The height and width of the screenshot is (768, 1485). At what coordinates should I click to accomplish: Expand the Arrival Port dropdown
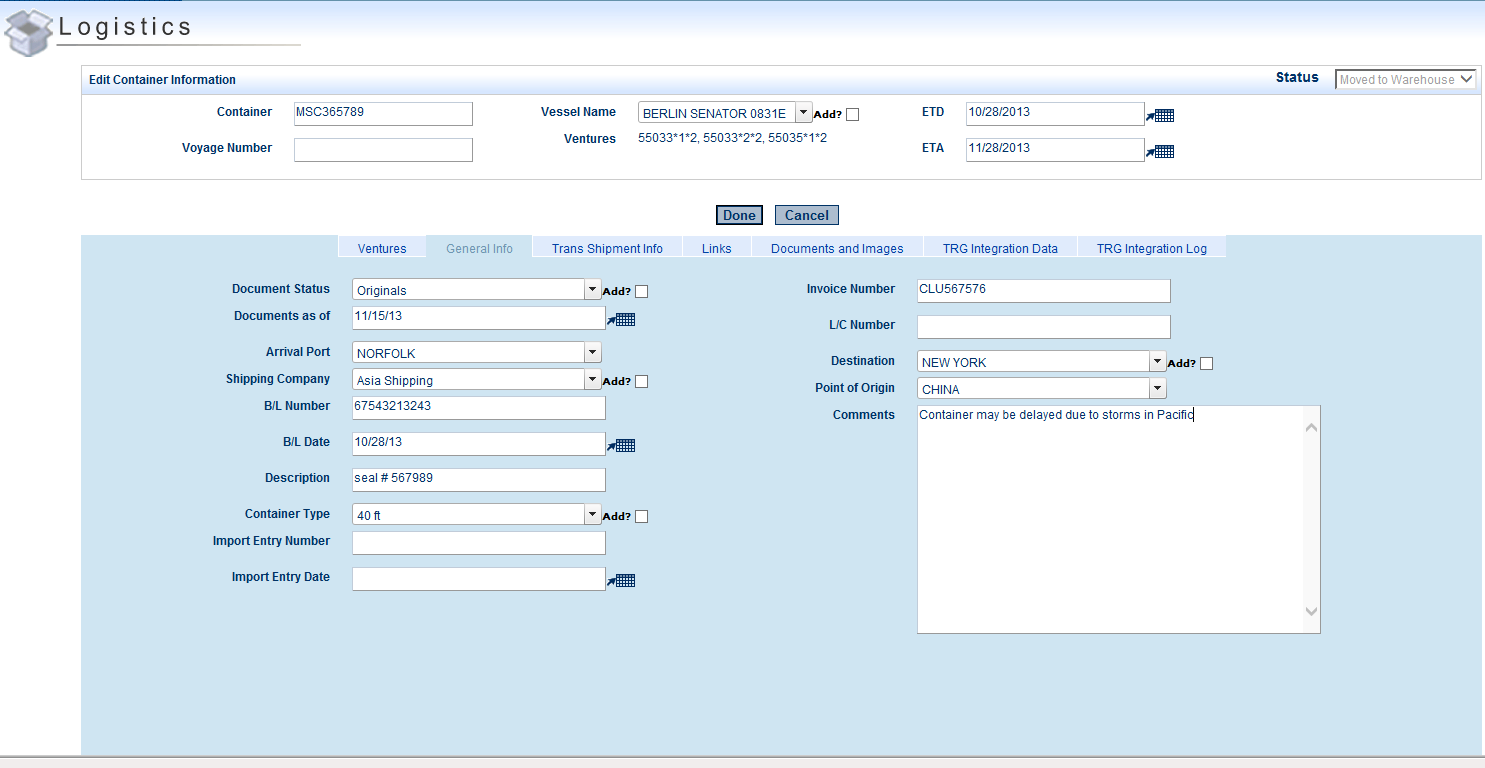(592, 353)
